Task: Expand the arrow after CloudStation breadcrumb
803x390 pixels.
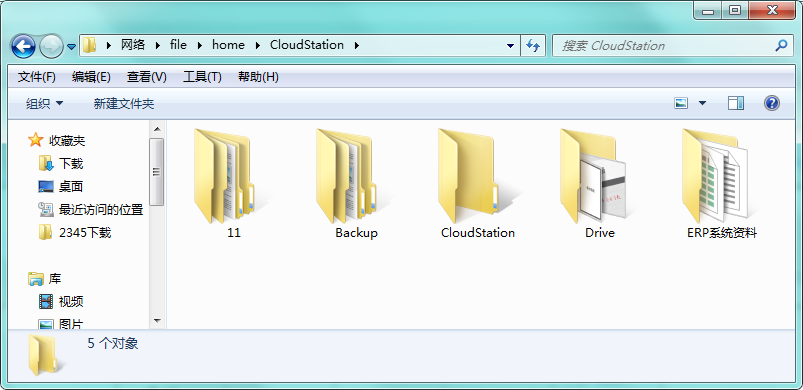Action: point(357,45)
